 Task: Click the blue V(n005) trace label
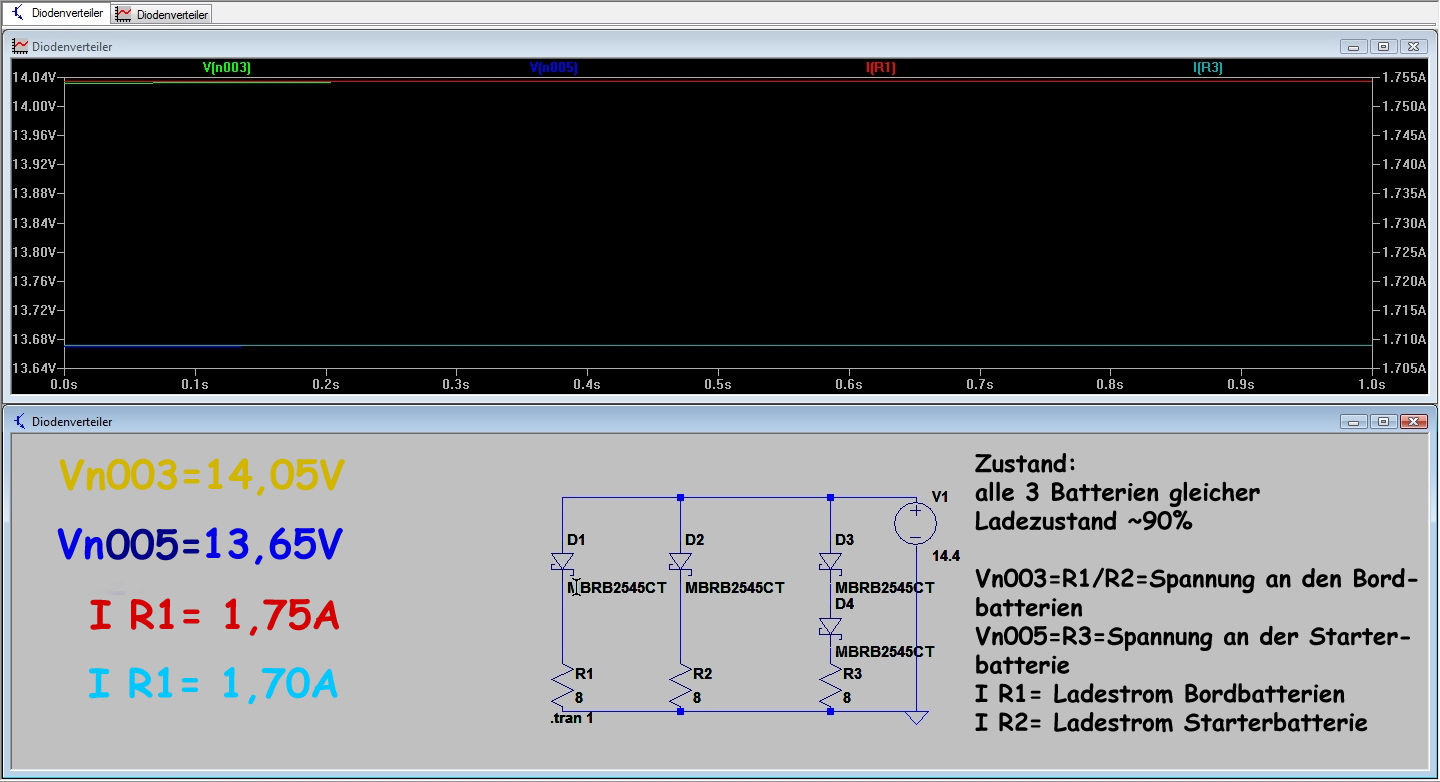[x=553, y=68]
